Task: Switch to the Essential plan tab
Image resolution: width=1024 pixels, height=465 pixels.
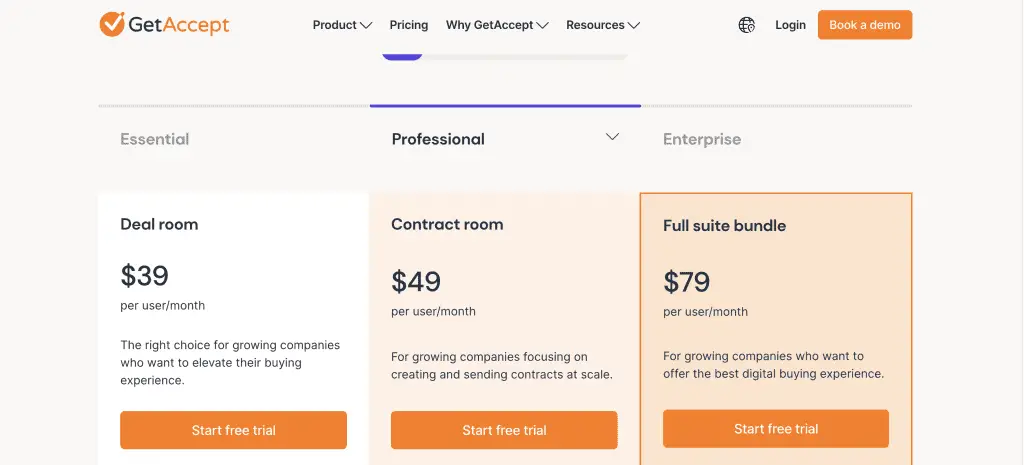Action: click(x=155, y=139)
